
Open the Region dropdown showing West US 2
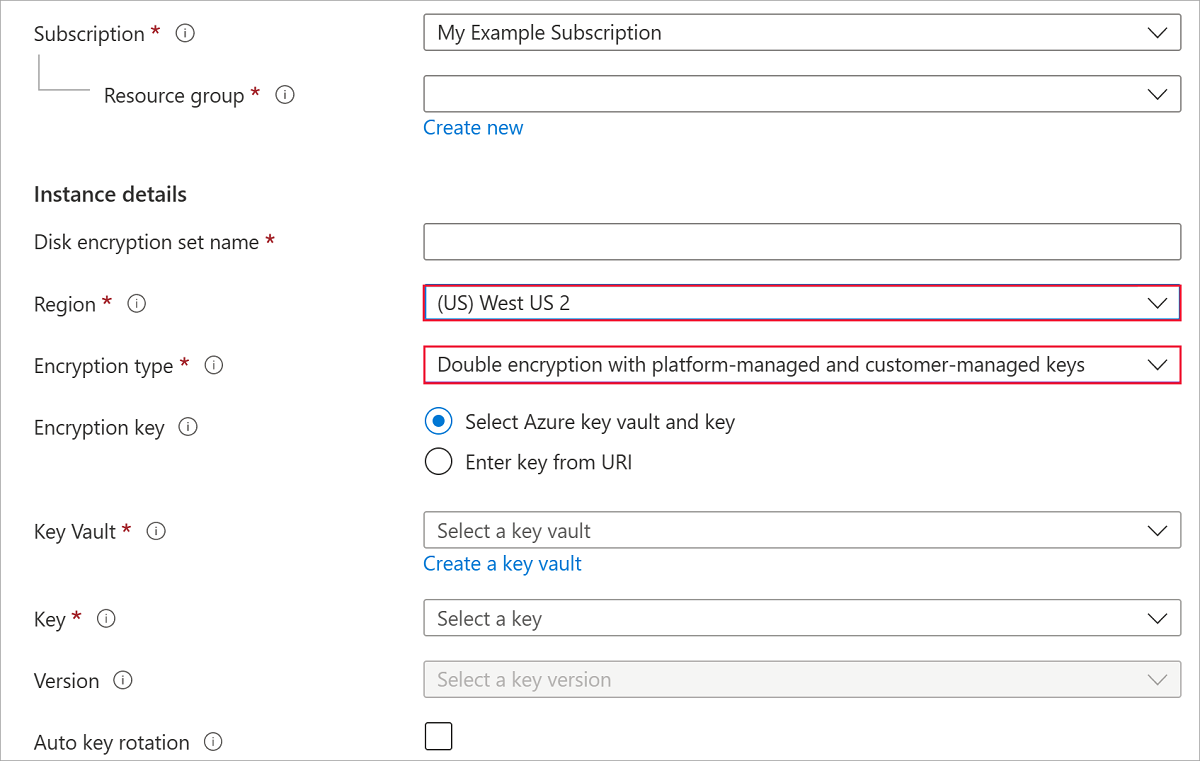[801, 303]
